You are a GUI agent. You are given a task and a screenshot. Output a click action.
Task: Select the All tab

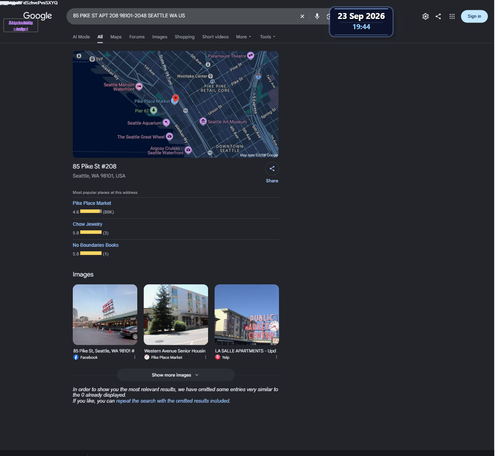click(100, 37)
